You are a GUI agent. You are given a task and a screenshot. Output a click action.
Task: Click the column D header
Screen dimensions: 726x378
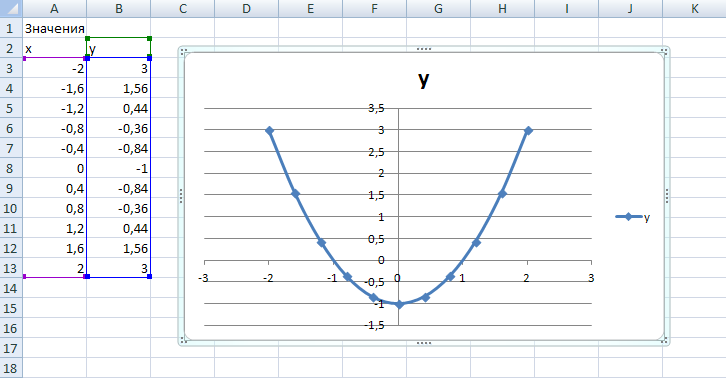pyautogui.click(x=246, y=9)
